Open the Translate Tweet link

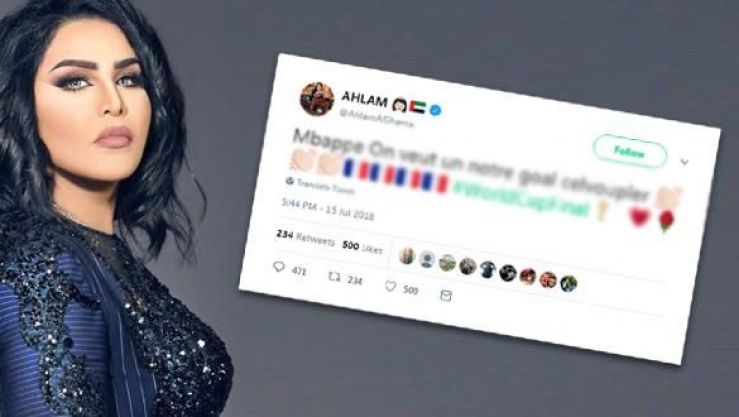pos(325,186)
